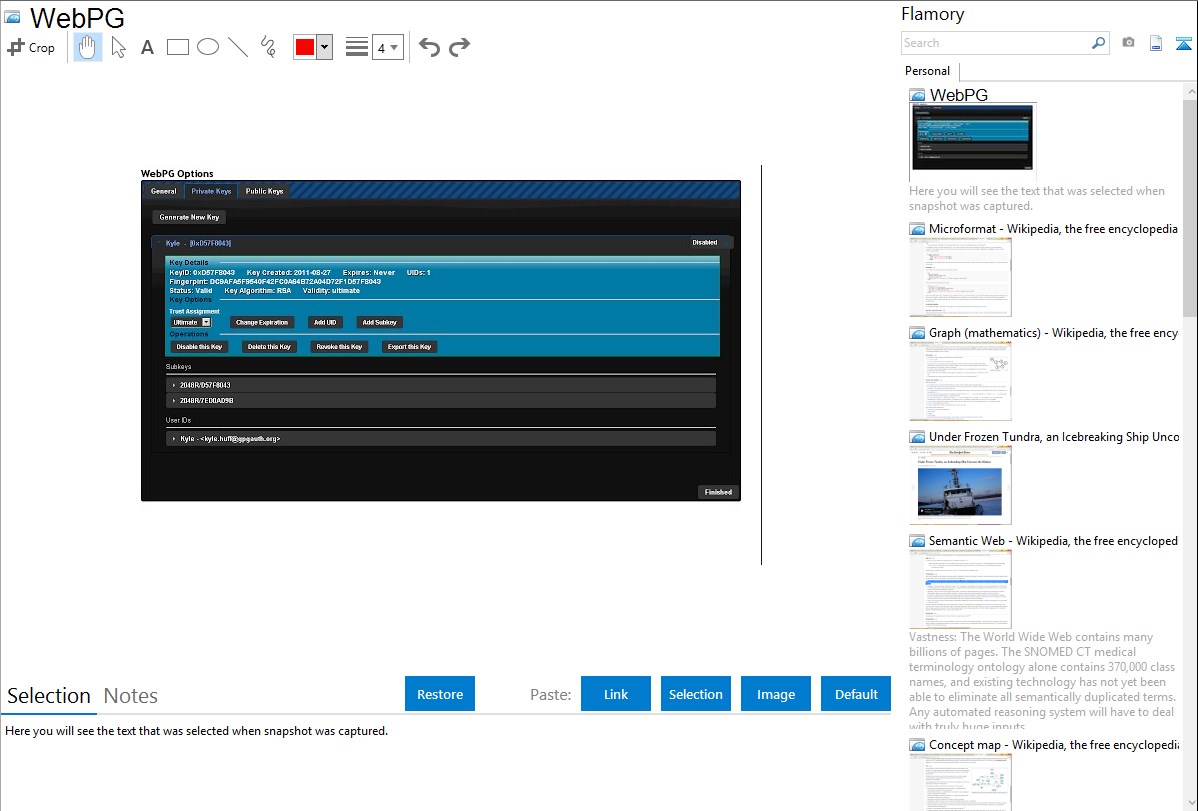Click the Semantic Web entry browser icon
1198x811 pixels.
917,541
